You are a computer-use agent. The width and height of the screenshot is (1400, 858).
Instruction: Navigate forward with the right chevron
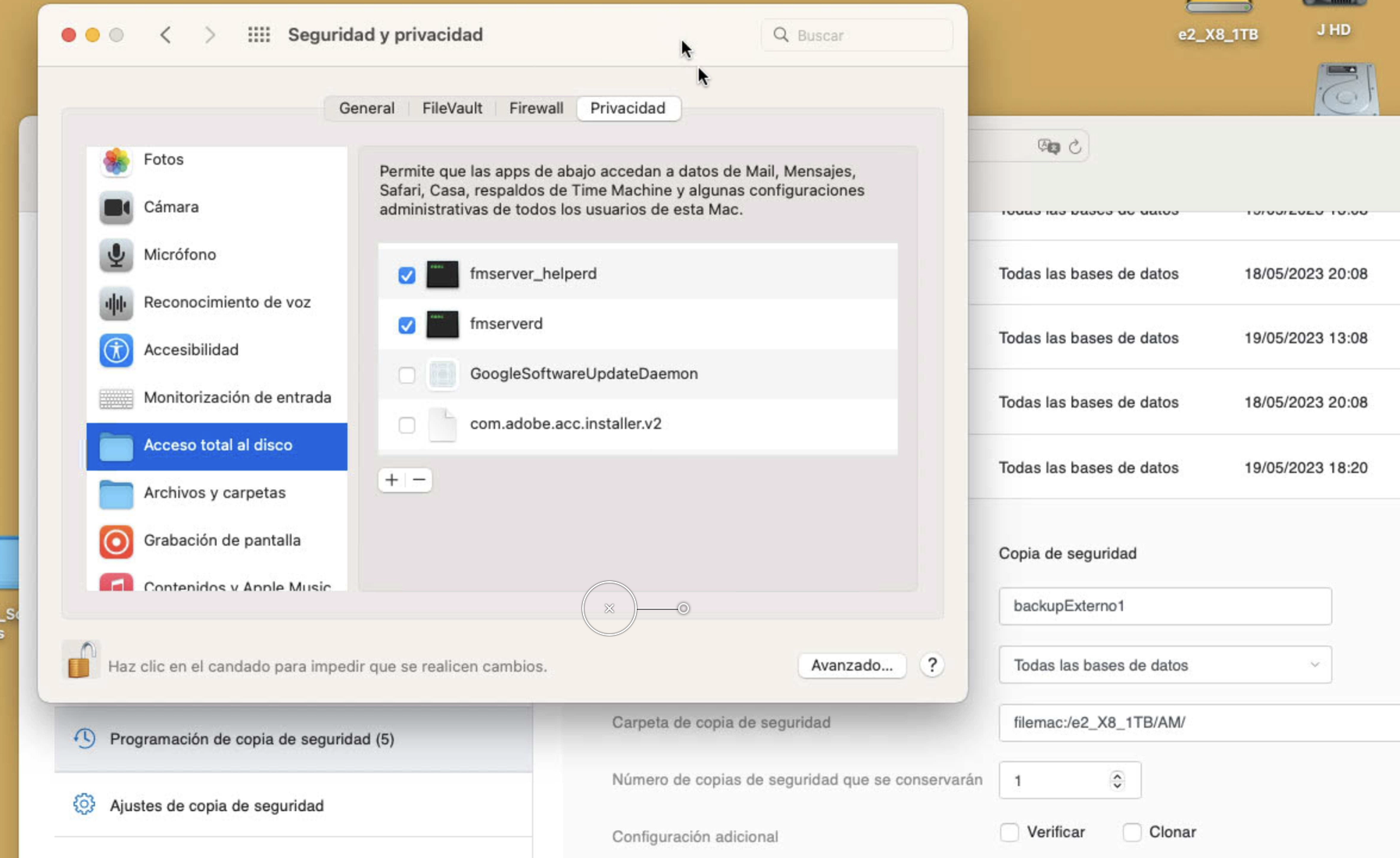point(209,34)
